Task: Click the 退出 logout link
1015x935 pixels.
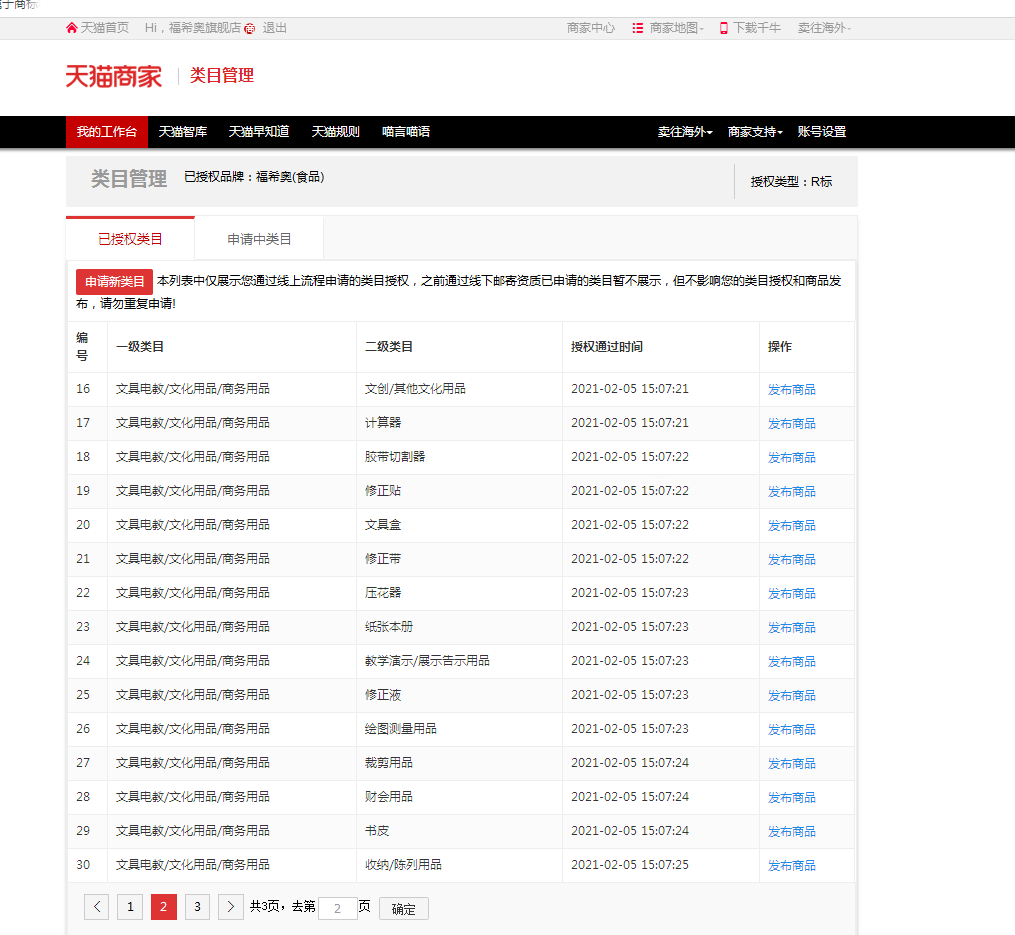Action: pyautogui.click(x=274, y=28)
